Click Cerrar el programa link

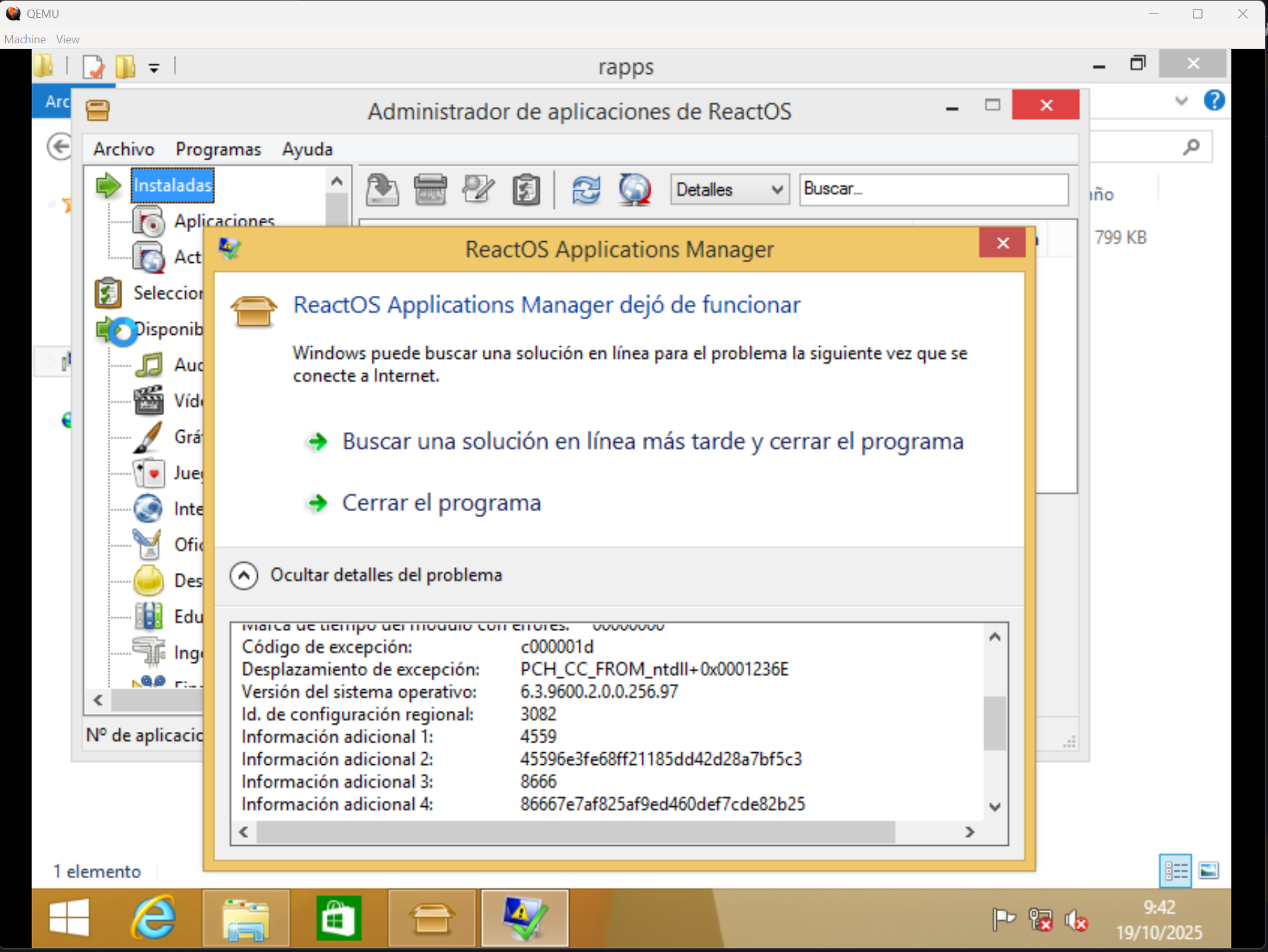[441, 503]
